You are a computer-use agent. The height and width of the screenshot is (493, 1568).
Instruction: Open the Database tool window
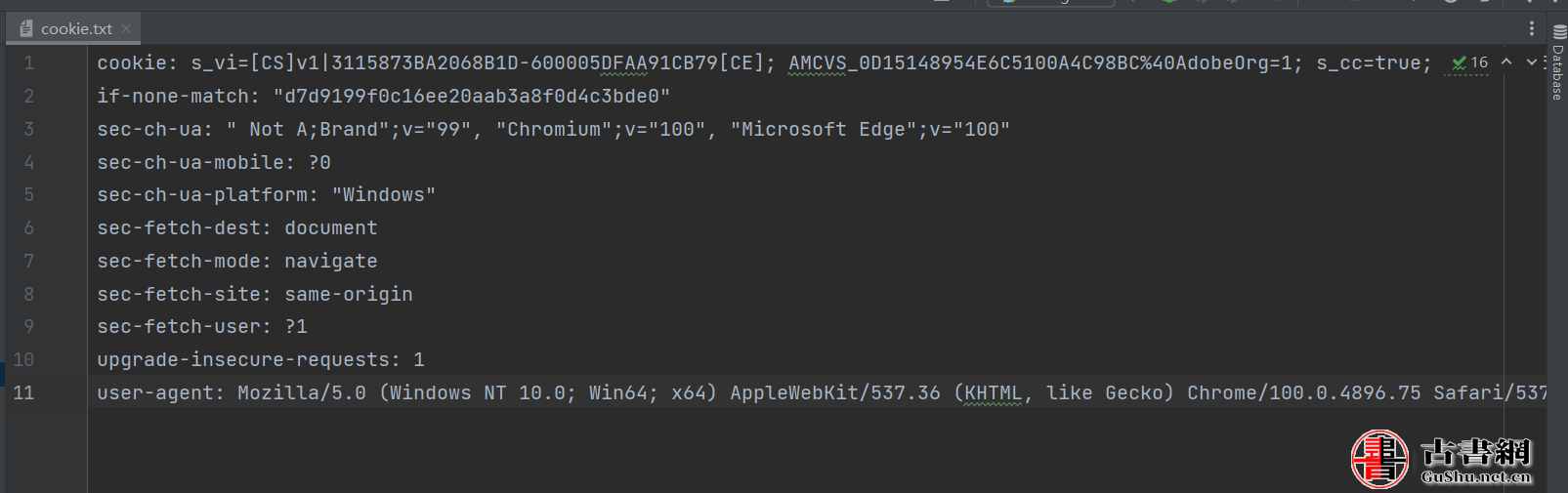(x=1557, y=62)
